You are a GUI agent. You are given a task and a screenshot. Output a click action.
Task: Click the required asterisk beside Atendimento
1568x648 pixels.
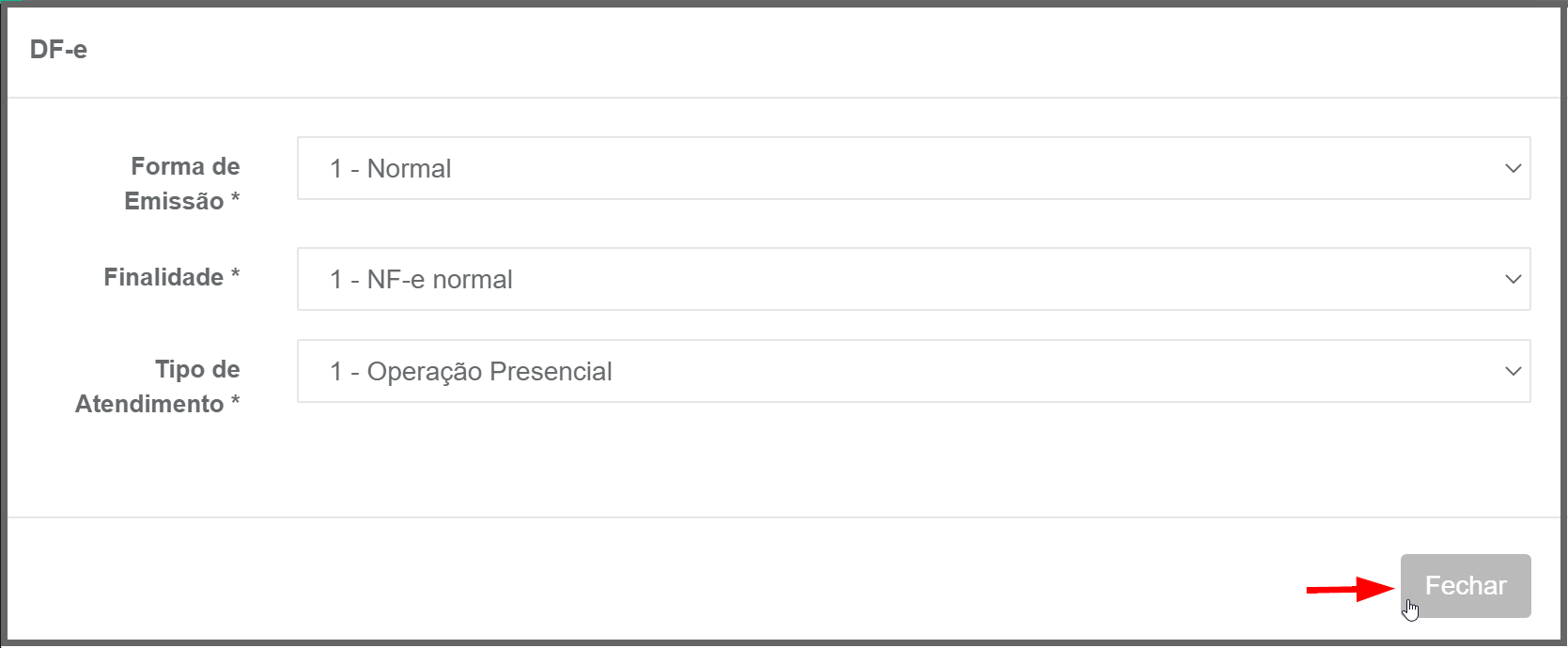click(x=235, y=401)
